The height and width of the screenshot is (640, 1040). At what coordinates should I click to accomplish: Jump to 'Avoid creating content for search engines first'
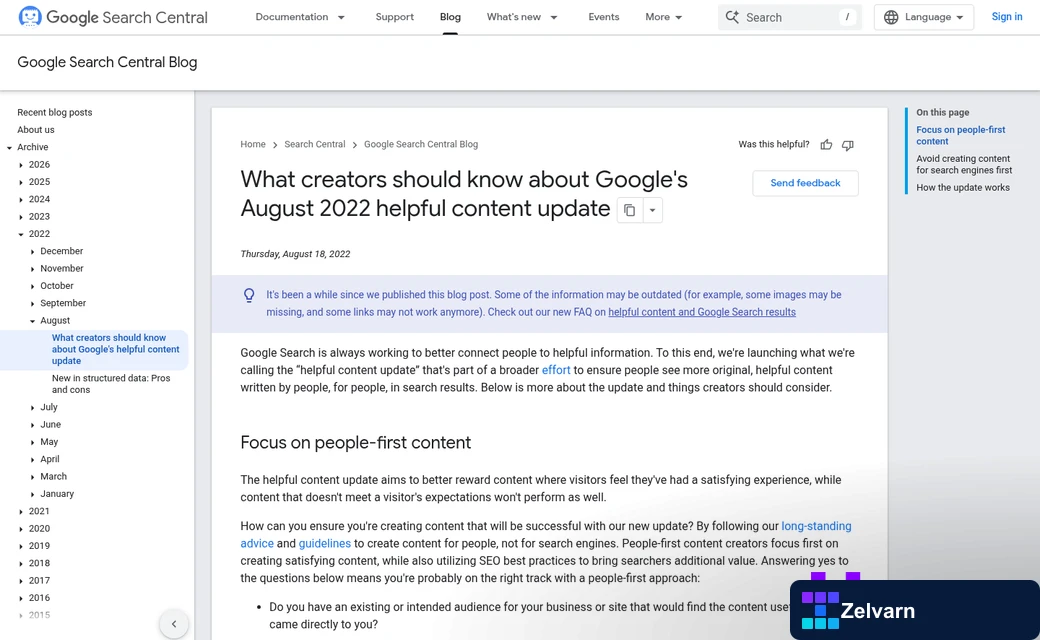click(964, 164)
